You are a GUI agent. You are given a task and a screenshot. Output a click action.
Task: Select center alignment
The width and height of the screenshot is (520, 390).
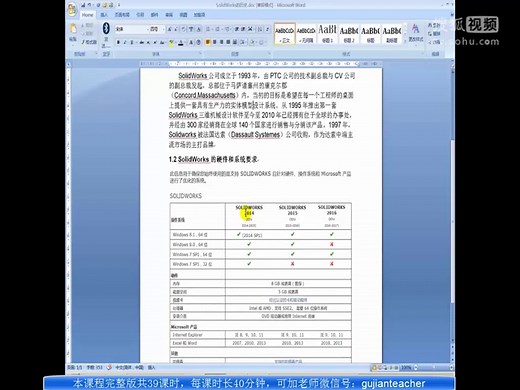coord(215,42)
